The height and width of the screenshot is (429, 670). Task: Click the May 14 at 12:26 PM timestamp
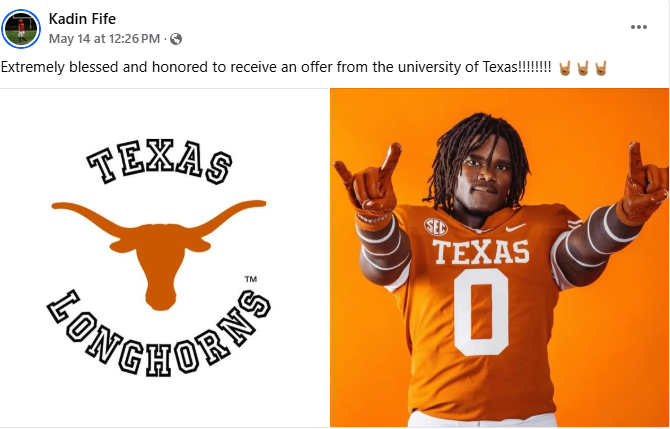tap(104, 39)
